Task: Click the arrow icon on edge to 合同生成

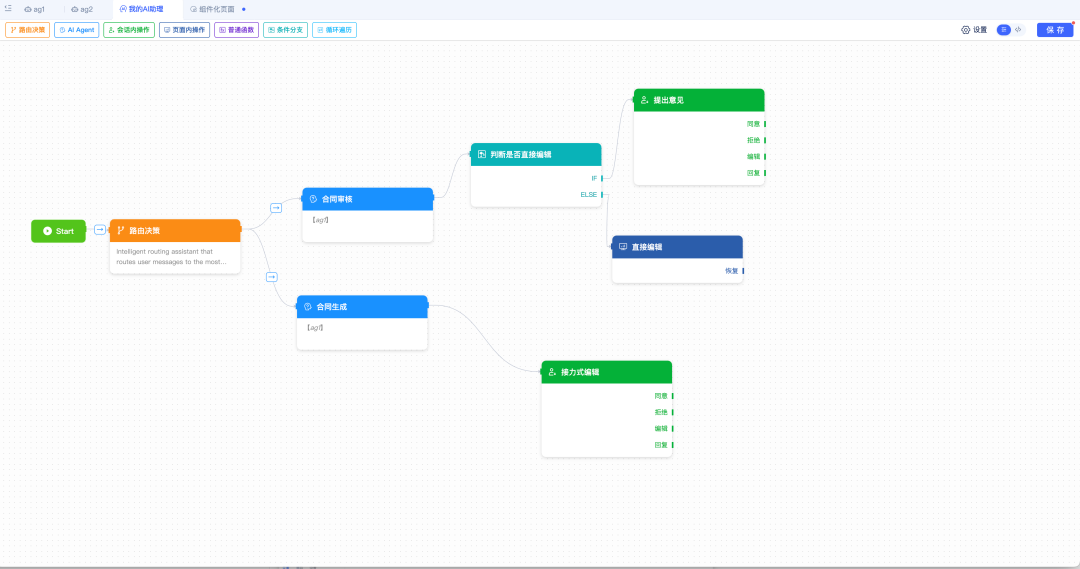Action: point(272,277)
